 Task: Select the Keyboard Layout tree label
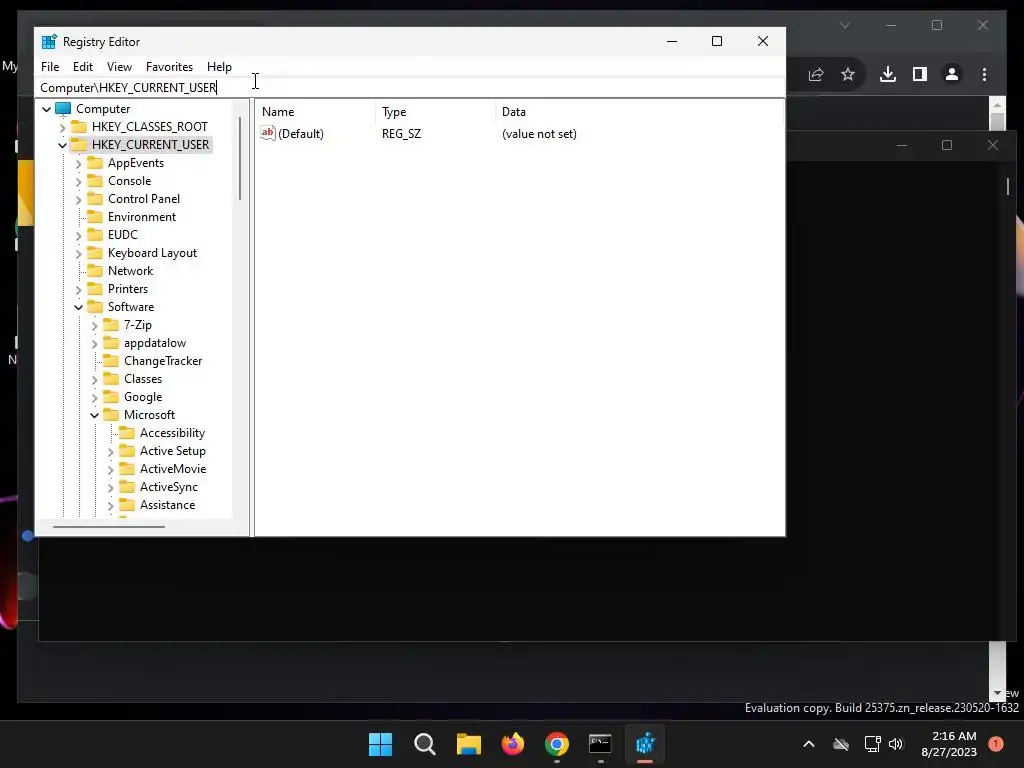152,253
